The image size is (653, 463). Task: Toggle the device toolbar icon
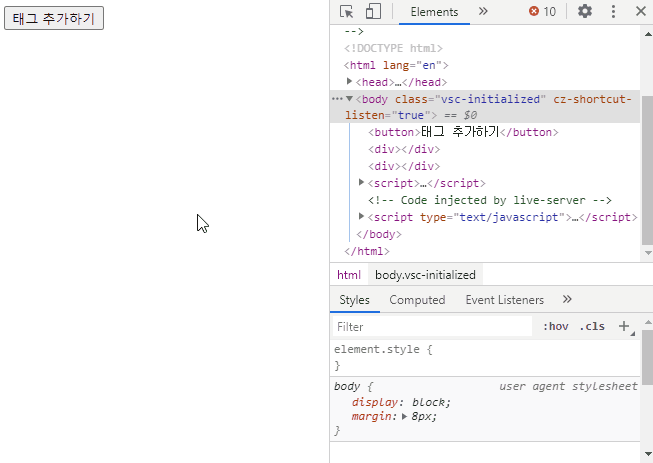click(x=373, y=12)
